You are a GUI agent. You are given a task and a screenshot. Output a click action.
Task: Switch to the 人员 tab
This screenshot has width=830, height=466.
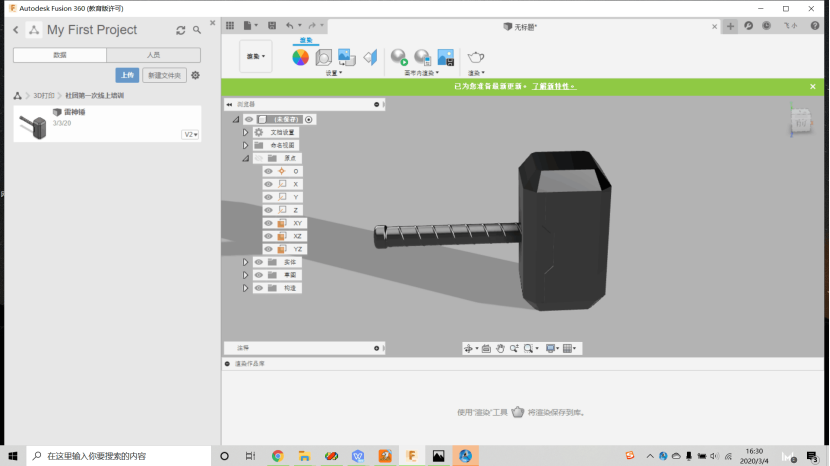point(153,55)
